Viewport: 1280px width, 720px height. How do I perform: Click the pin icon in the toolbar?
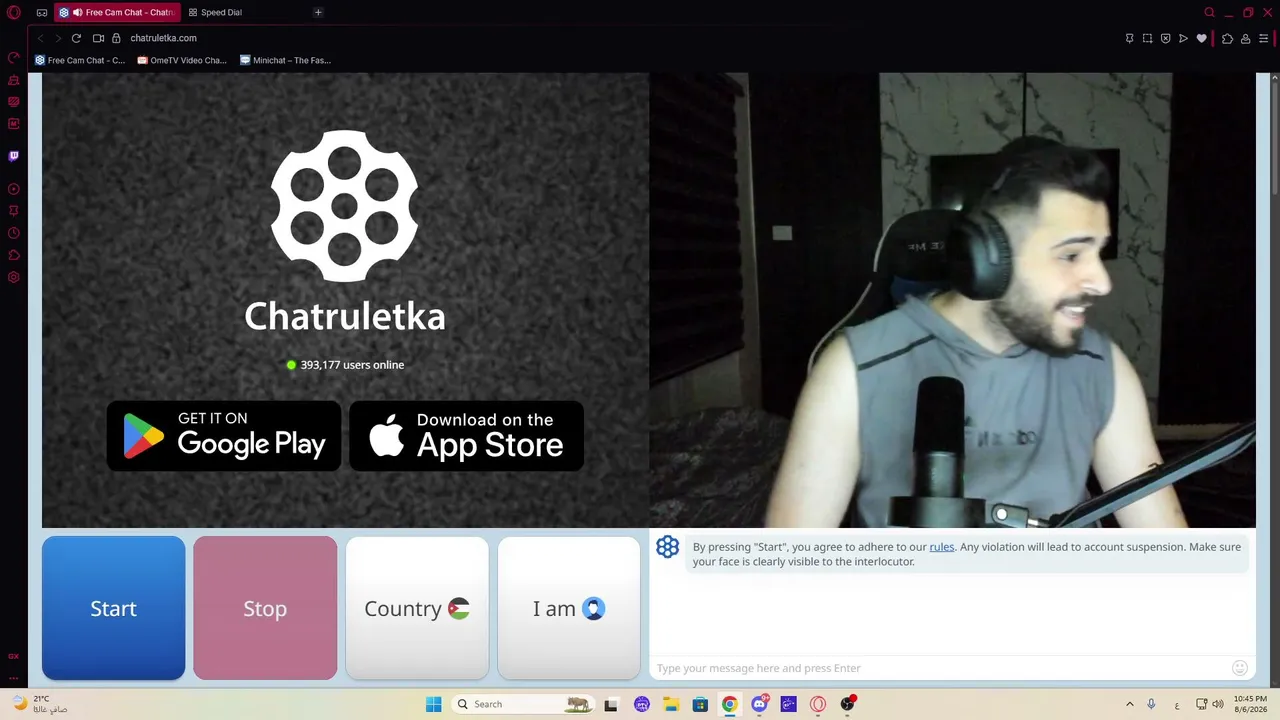[1129, 38]
